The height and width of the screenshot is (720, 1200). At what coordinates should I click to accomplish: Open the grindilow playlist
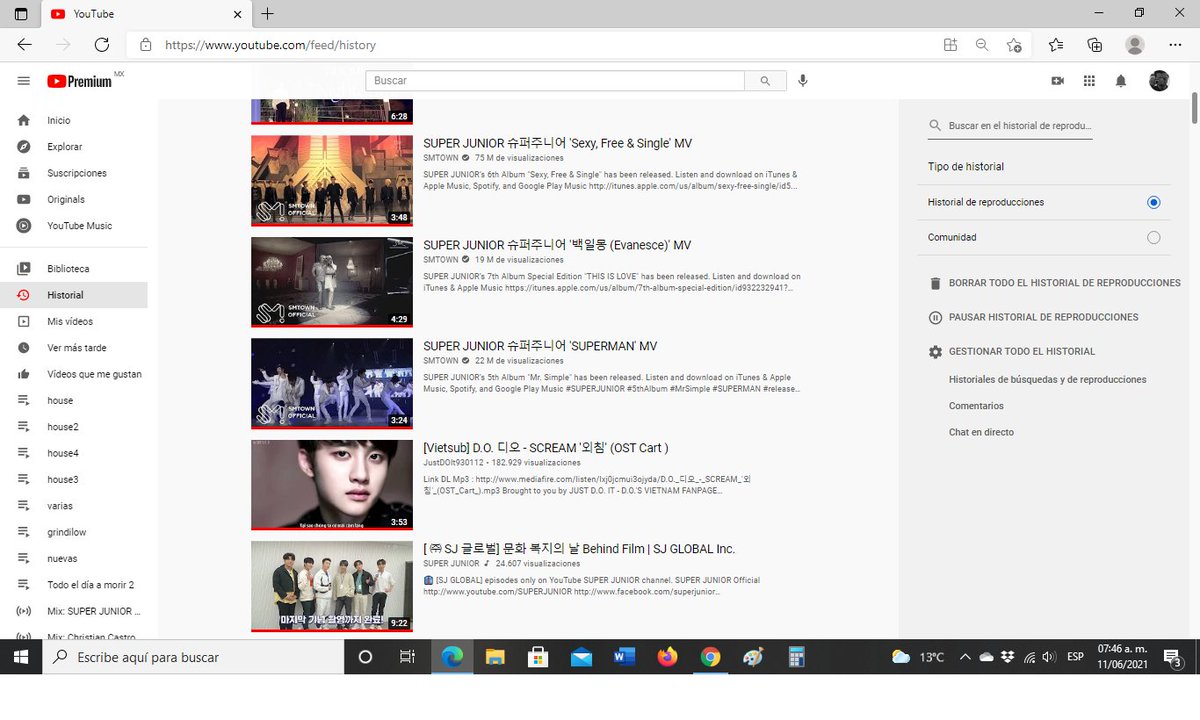coord(74,532)
